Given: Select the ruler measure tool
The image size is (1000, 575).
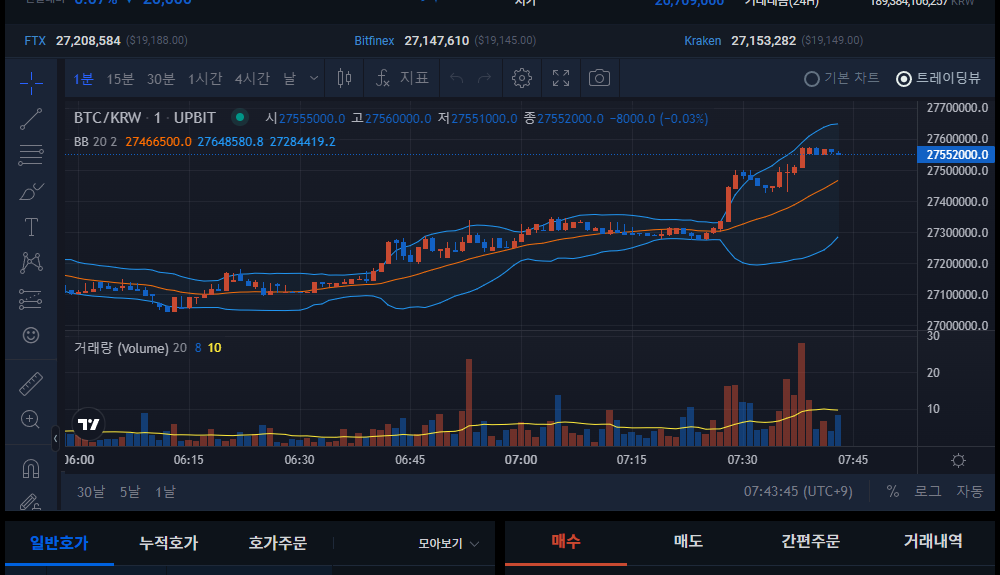Looking at the screenshot, I should coord(31,383).
